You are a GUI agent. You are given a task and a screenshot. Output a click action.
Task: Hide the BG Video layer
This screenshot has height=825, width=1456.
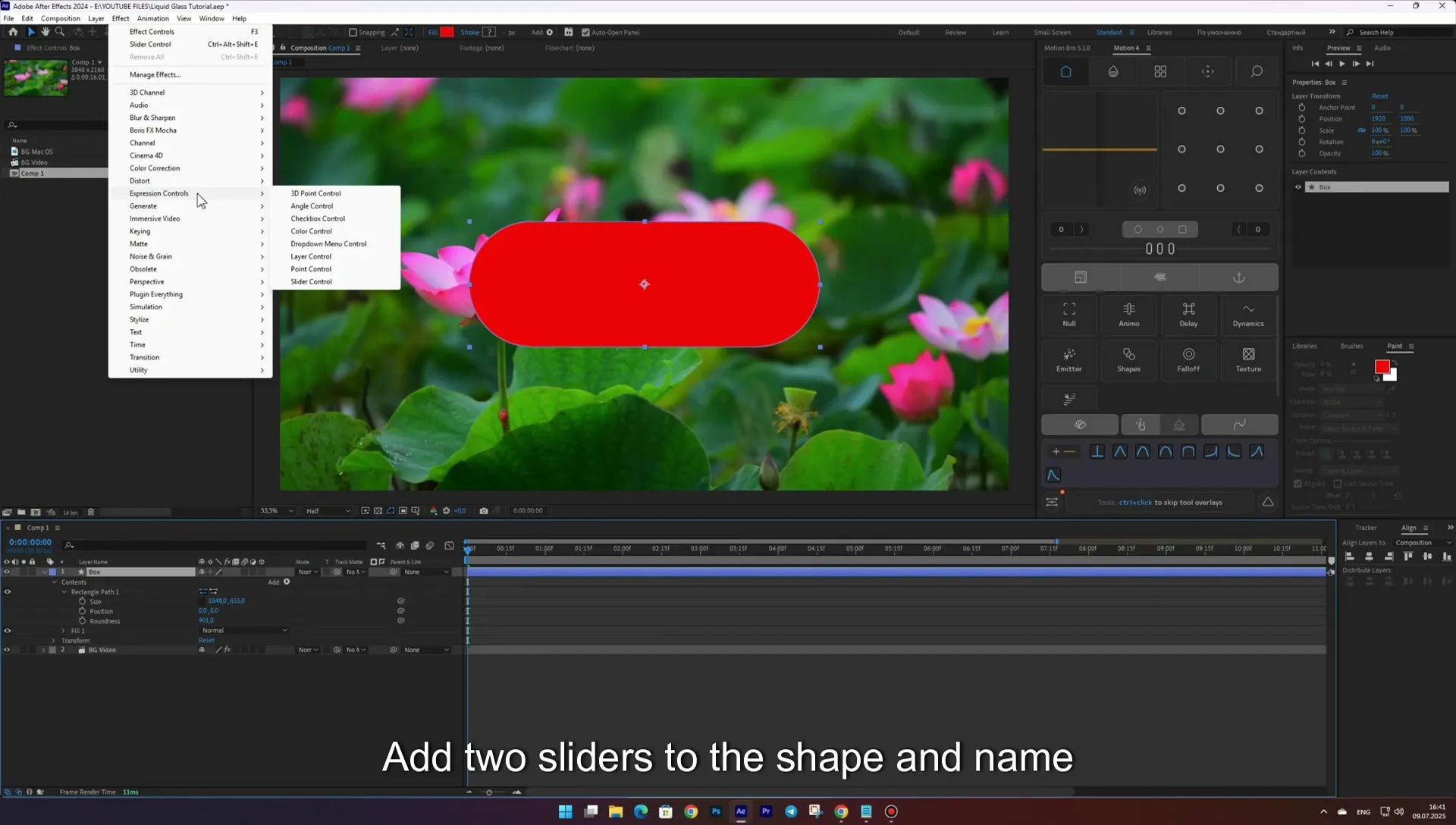click(x=7, y=650)
